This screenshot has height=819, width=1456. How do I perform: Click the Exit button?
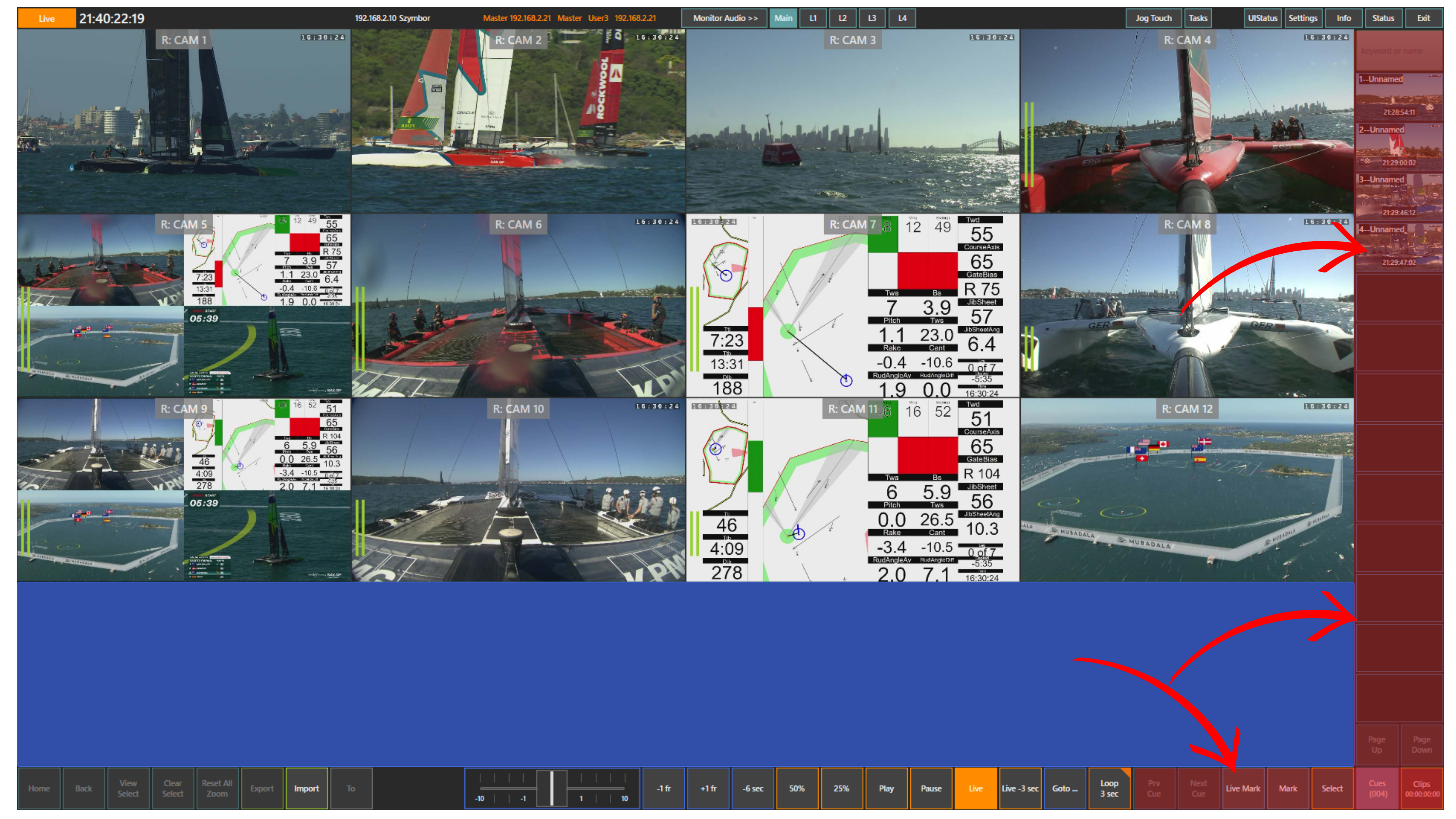(x=1423, y=18)
